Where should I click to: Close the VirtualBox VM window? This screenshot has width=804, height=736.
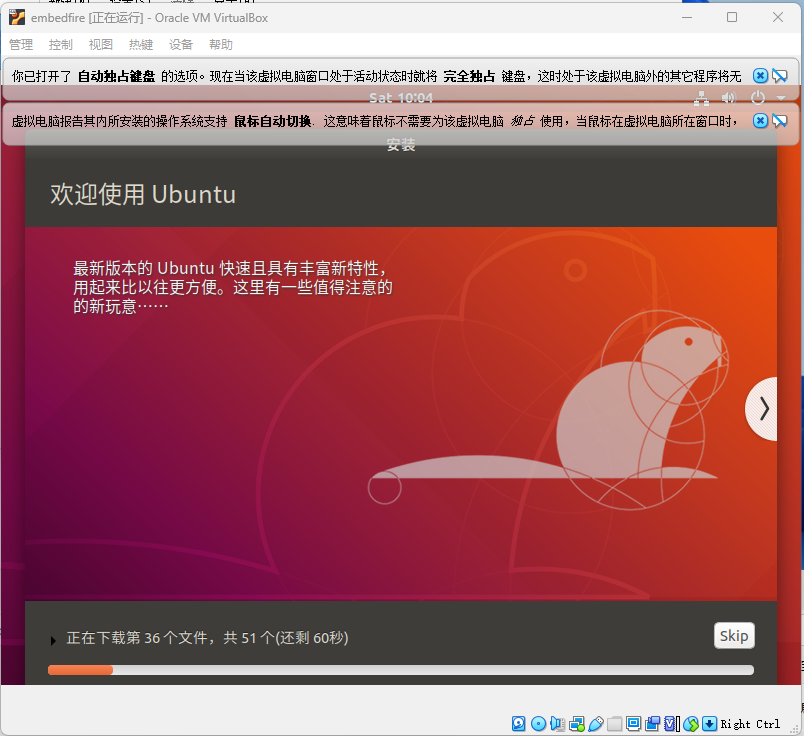click(x=777, y=17)
